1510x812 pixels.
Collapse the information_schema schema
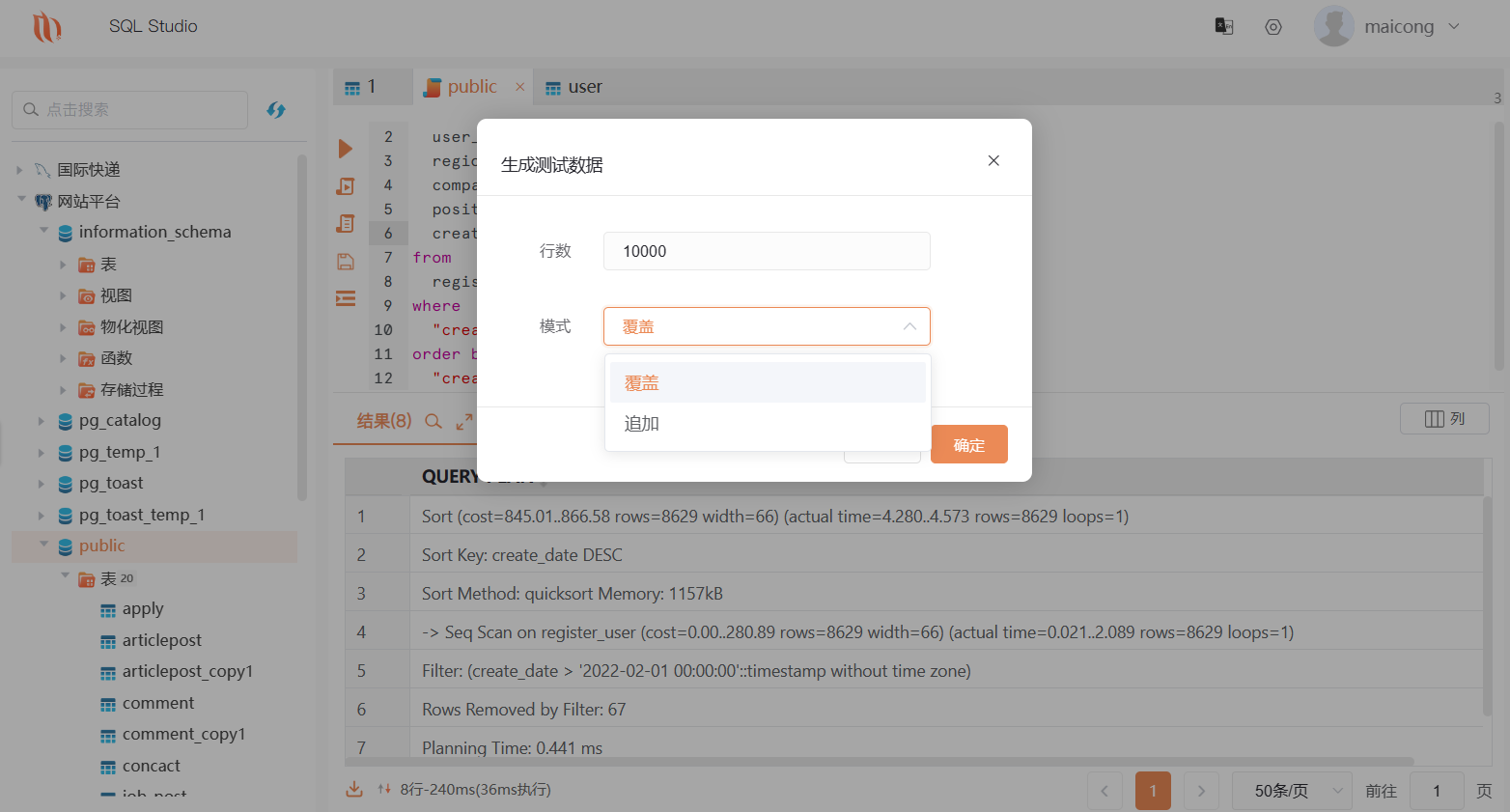pos(43,231)
